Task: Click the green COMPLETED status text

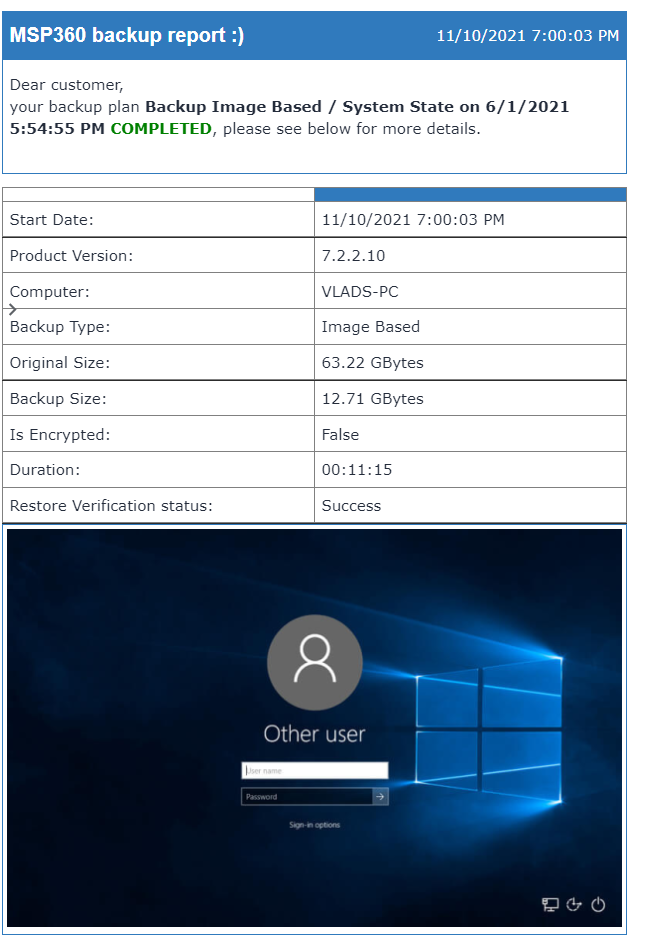Action: point(161,128)
